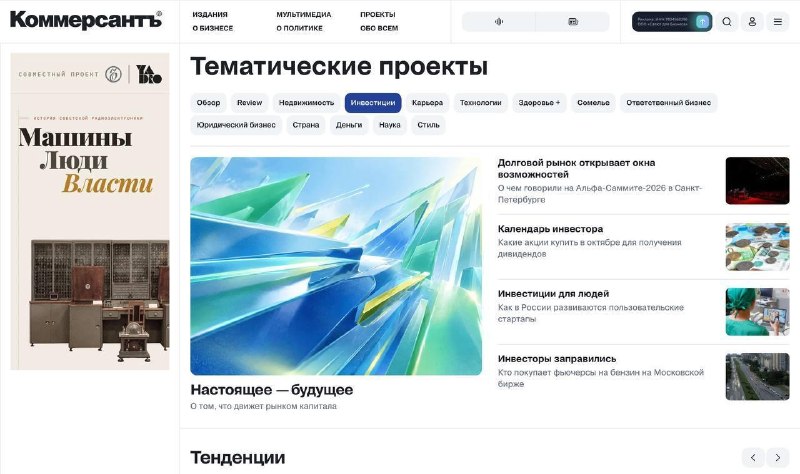The height and width of the screenshot is (474, 800).
Task: Open the audio radio icon button
Action: (x=498, y=21)
